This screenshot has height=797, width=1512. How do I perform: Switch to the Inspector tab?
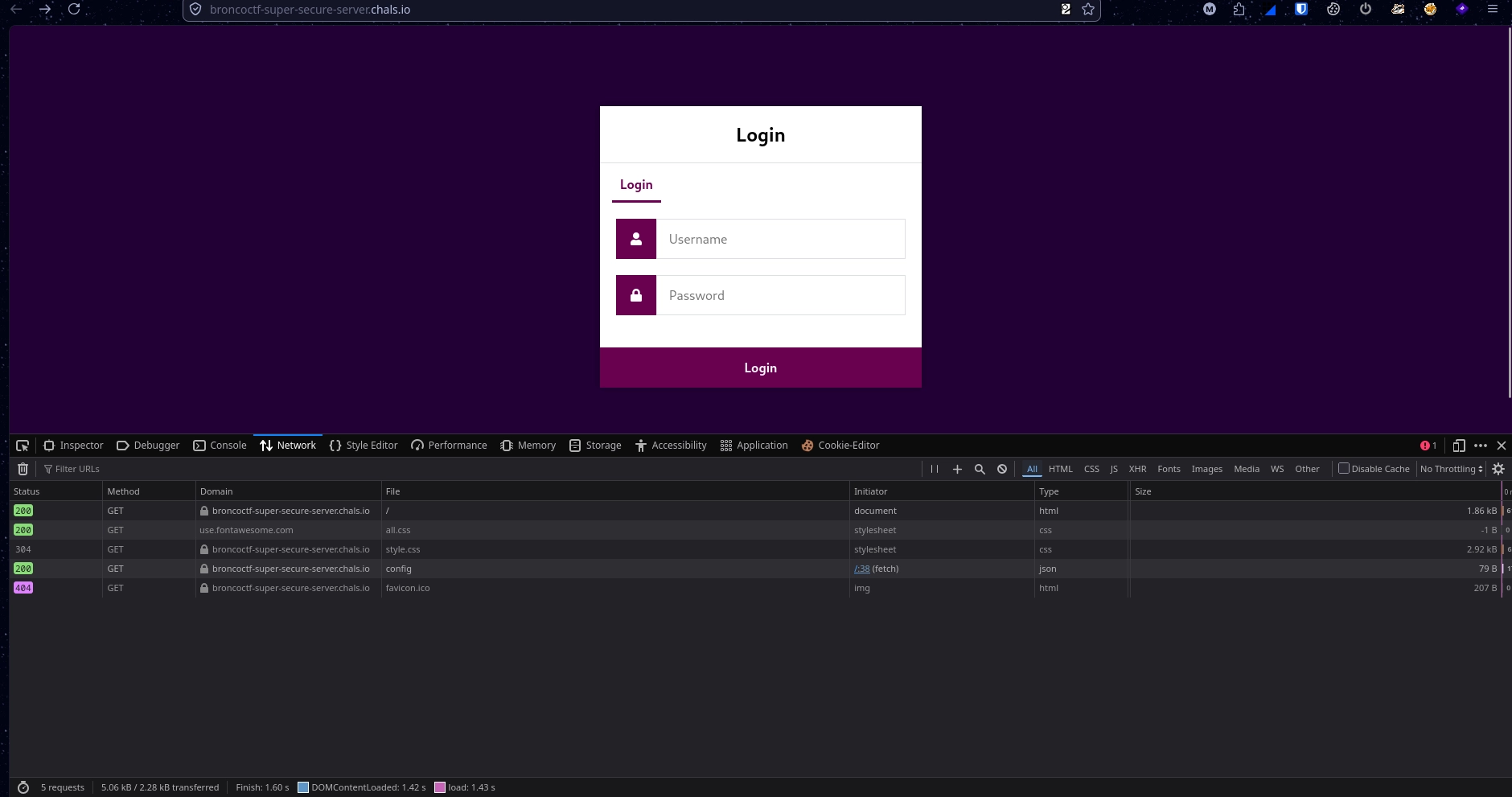pos(73,446)
